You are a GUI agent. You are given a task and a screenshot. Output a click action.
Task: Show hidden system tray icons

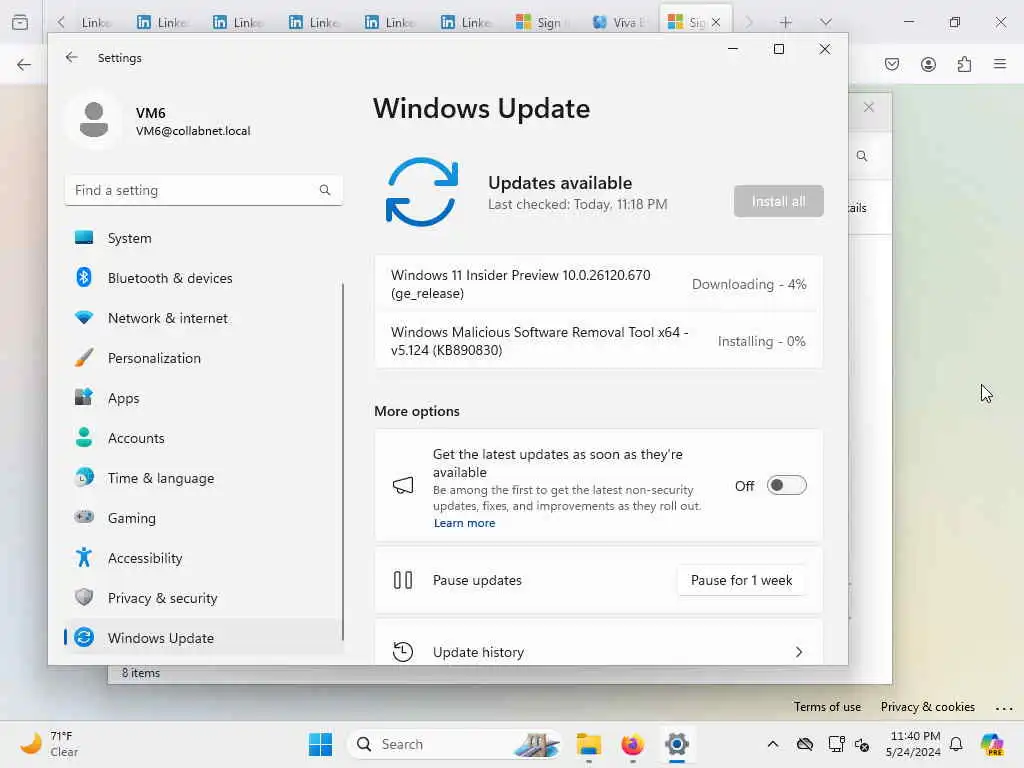pos(773,744)
